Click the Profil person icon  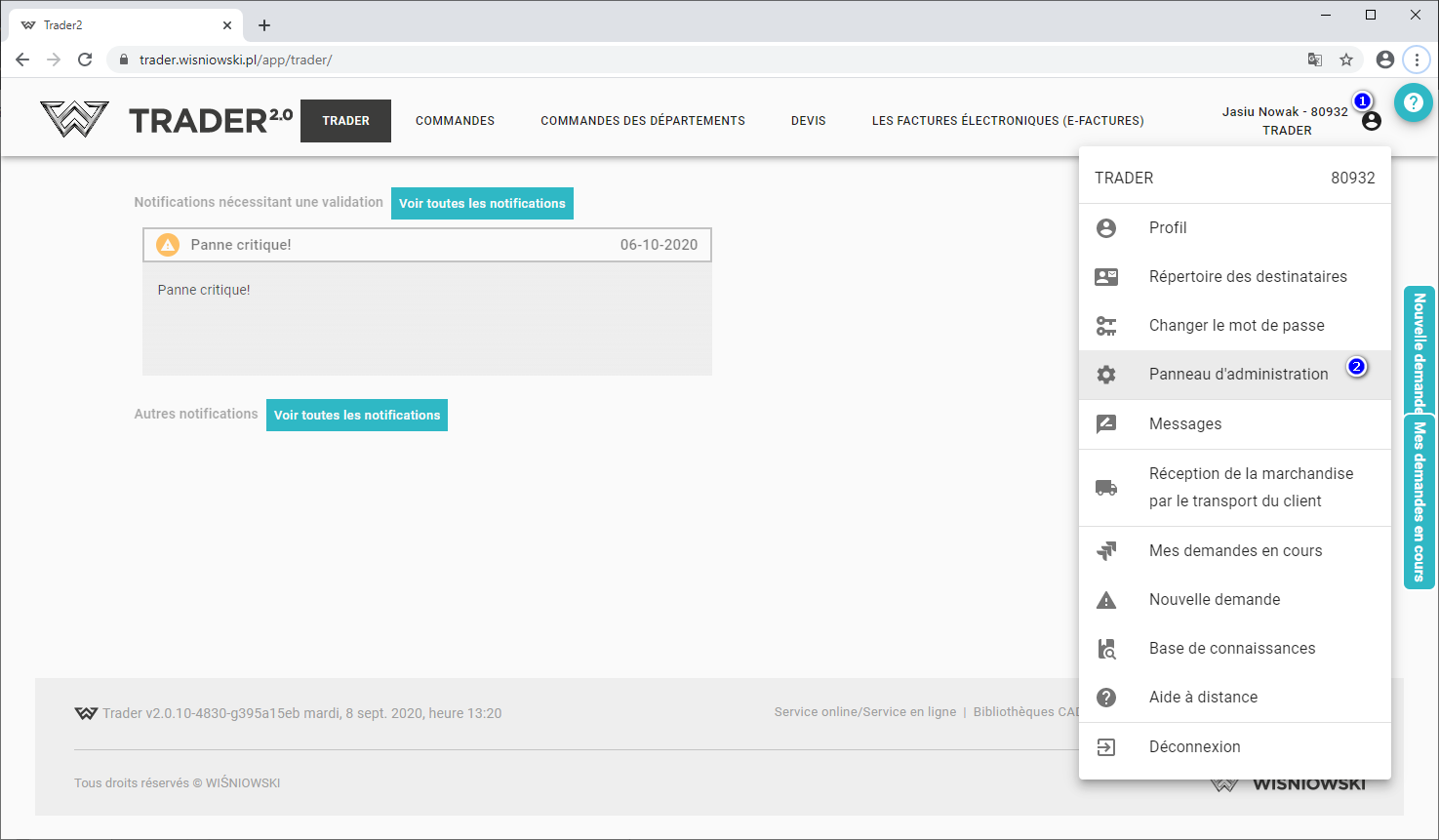1106,227
